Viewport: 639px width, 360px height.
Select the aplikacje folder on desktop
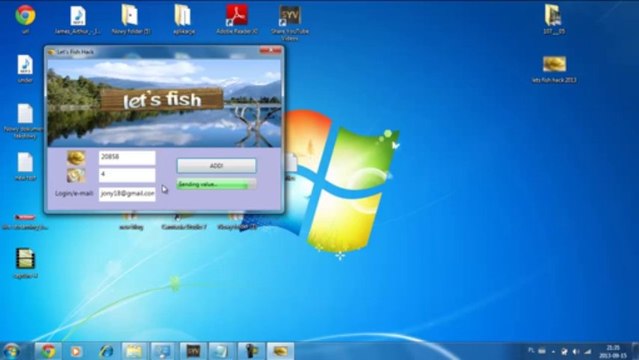[x=183, y=20]
